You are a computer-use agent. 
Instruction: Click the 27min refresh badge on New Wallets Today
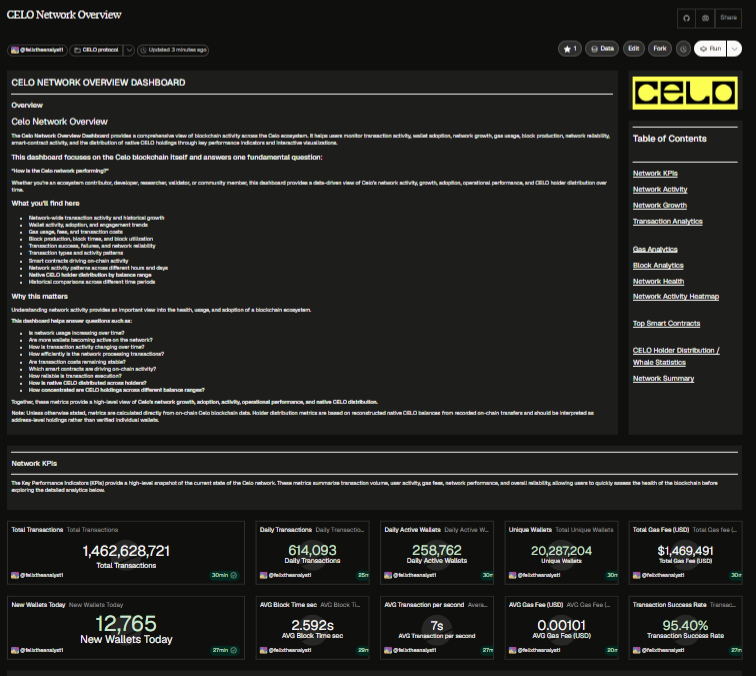pos(225,650)
